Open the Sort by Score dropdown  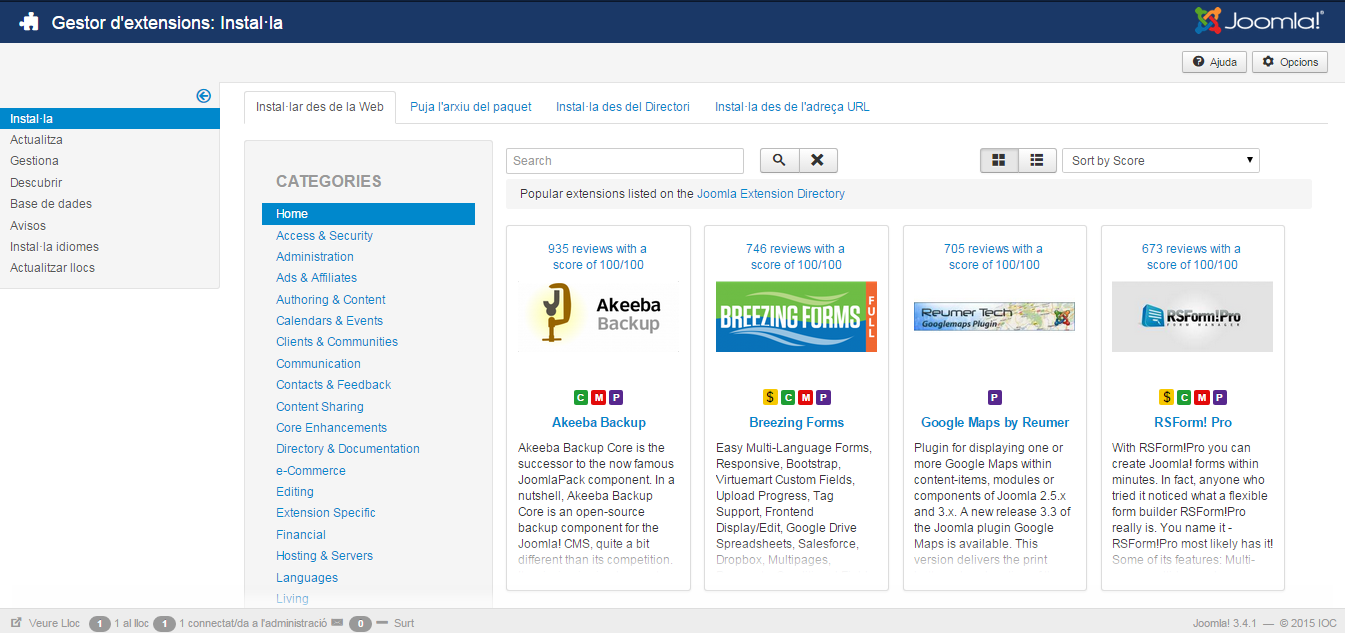coord(1160,160)
